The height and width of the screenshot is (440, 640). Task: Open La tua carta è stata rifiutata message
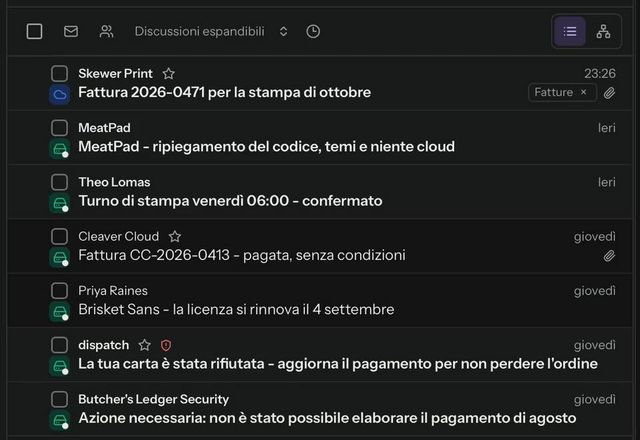coord(338,364)
